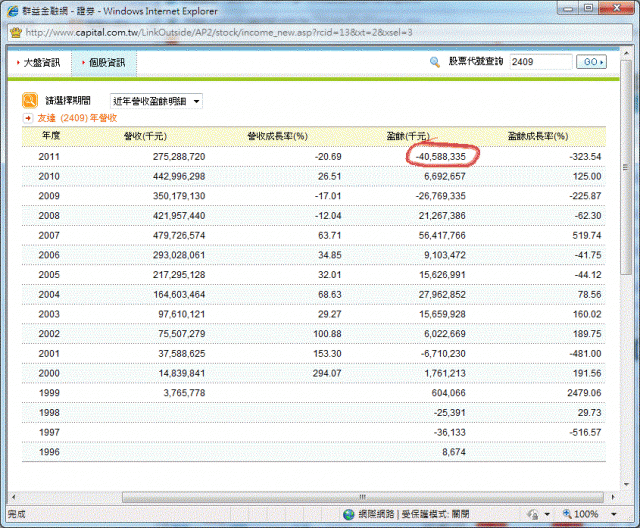Click the horizontal scrollbar thumb
640x528 pixels.
point(362,497)
